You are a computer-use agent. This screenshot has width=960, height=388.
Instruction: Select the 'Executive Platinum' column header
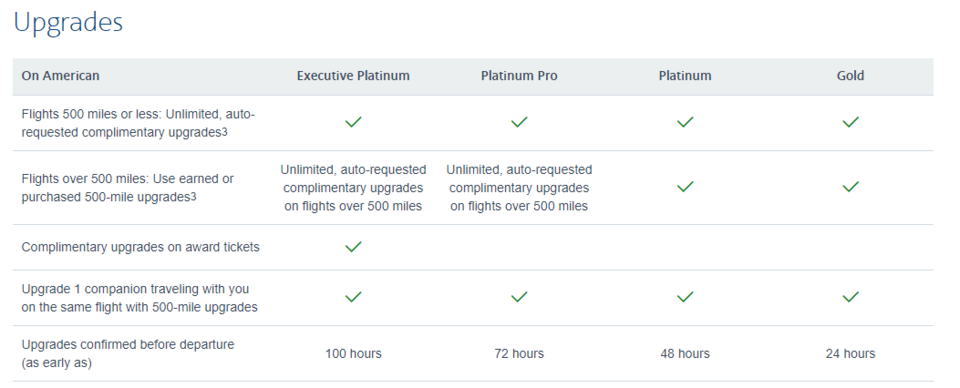click(353, 76)
